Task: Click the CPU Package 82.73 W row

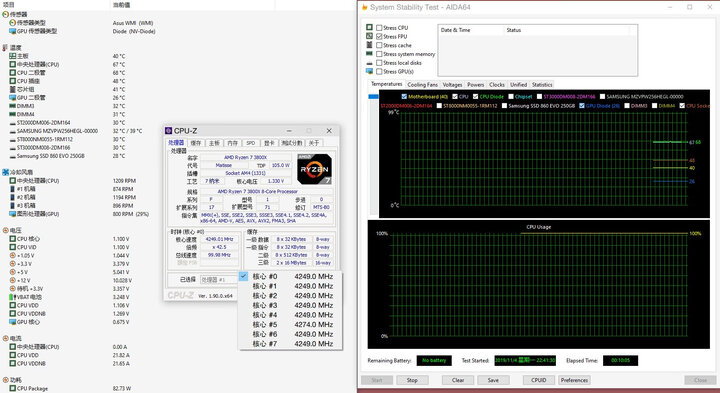Action: (69, 388)
